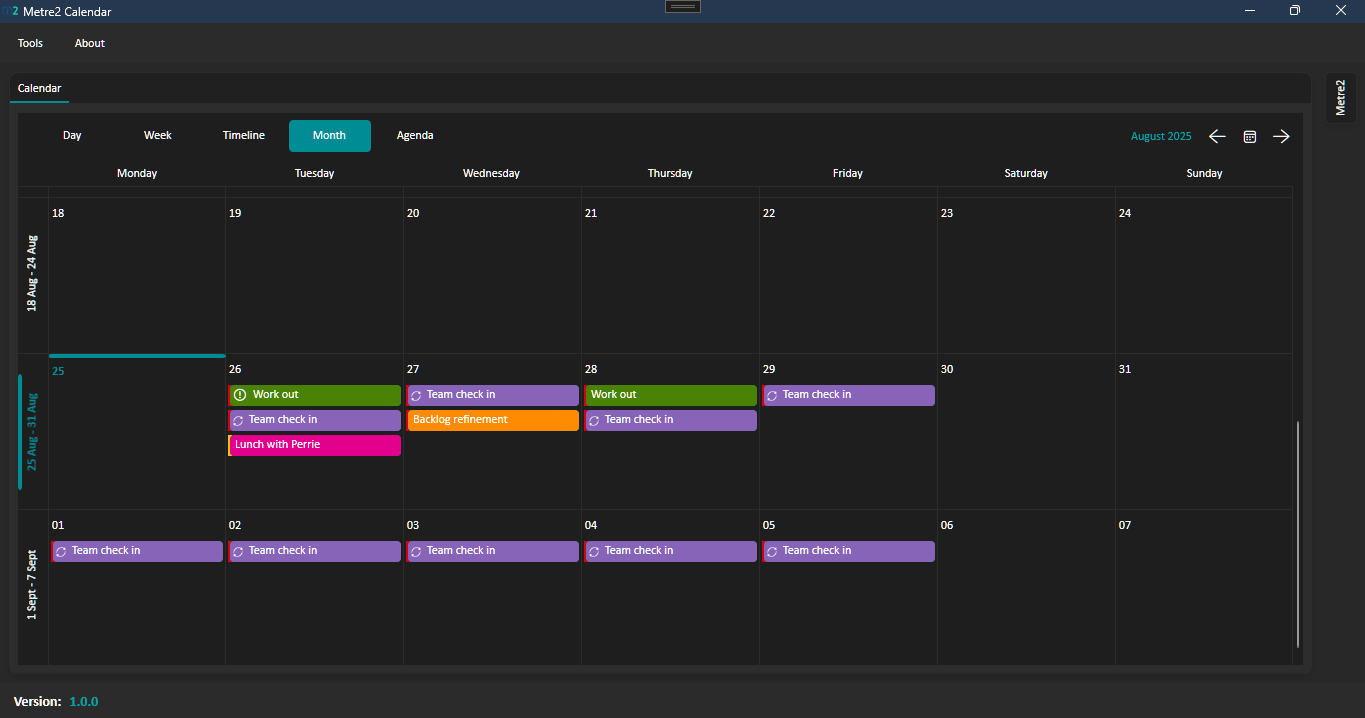Open the Tools menu

point(30,43)
